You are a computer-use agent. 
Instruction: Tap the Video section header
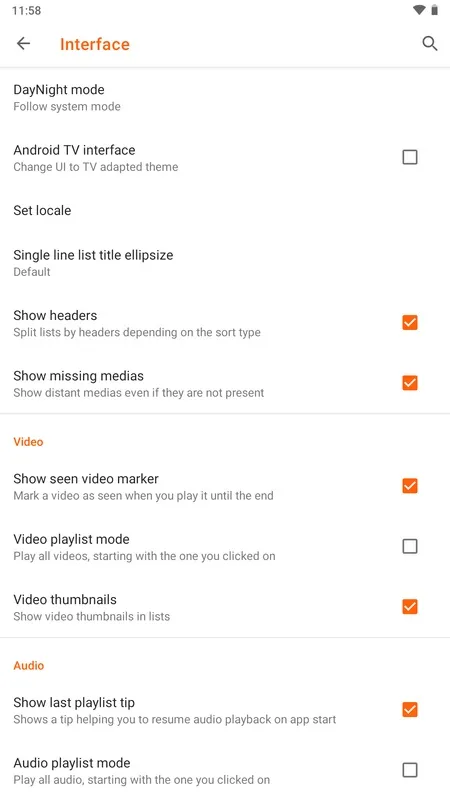pos(28,442)
